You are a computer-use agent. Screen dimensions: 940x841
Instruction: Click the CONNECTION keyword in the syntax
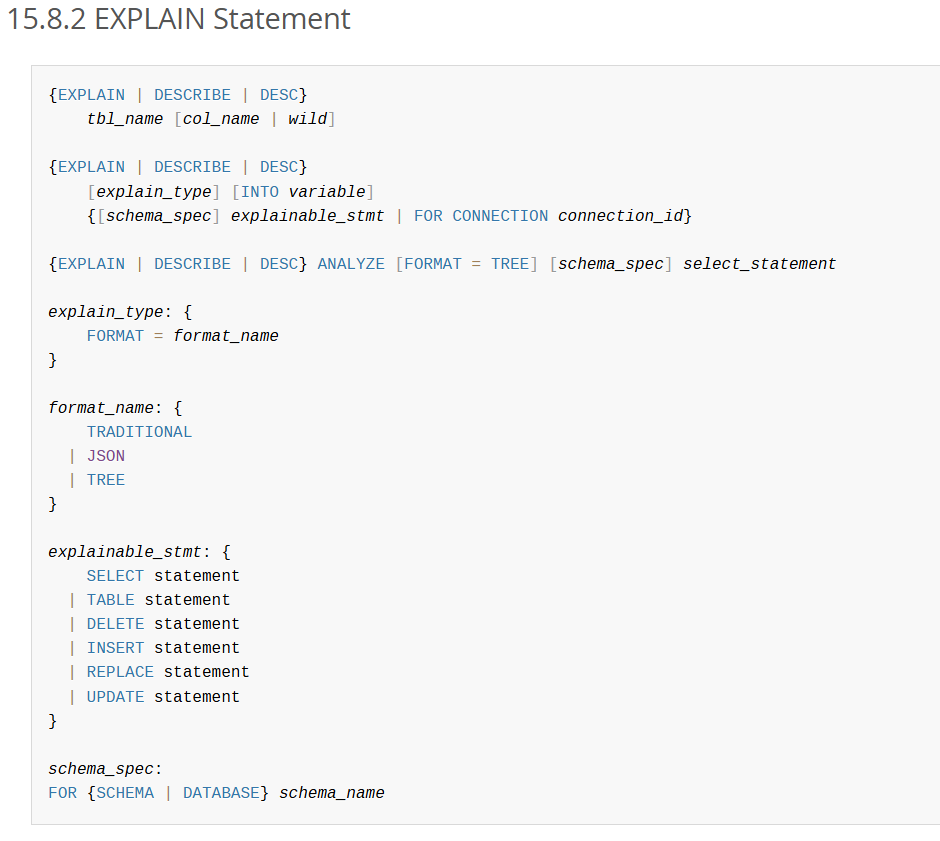tap(500, 216)
